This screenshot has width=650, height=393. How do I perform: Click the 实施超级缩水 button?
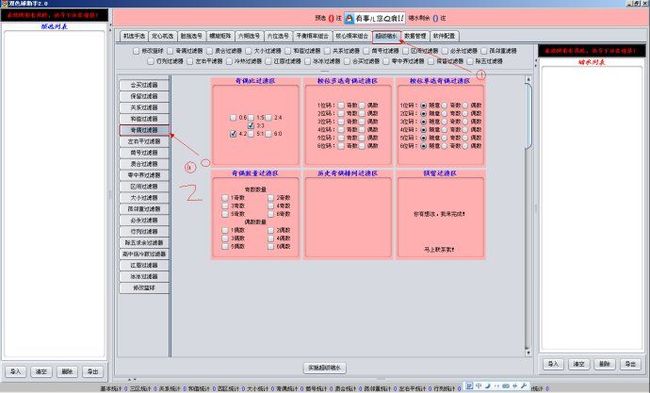pos(325,368)
